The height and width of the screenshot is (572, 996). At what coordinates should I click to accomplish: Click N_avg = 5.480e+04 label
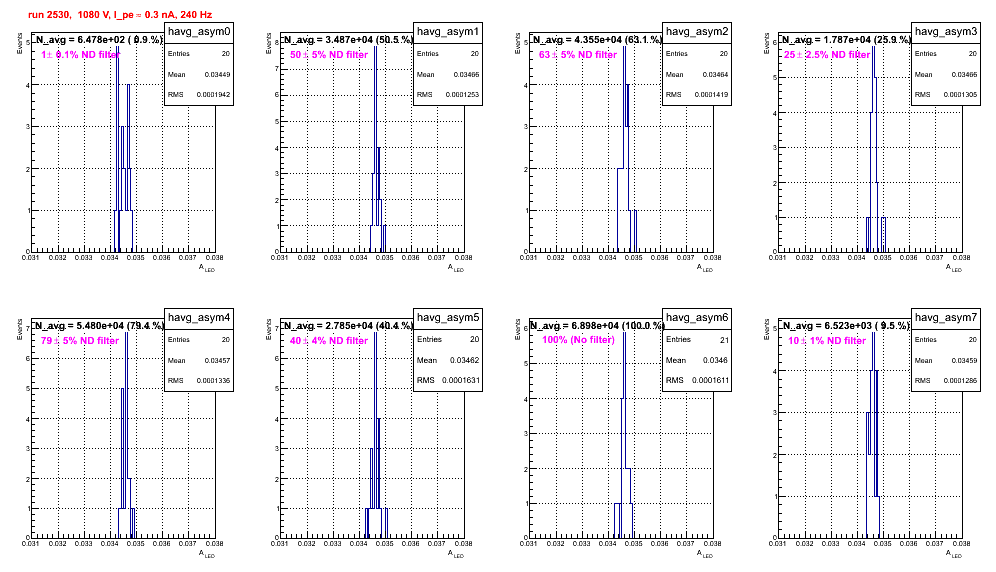pos(98,326)
